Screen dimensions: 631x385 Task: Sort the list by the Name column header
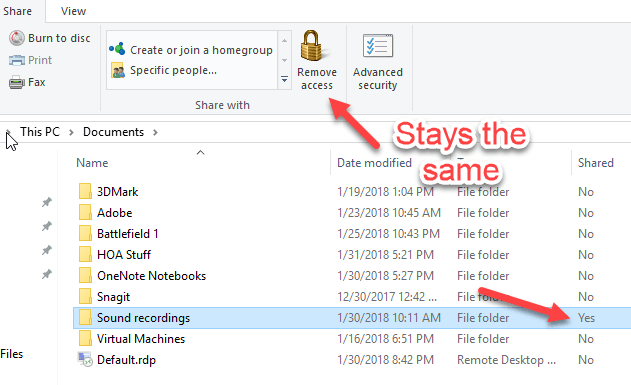coord(92,163)
